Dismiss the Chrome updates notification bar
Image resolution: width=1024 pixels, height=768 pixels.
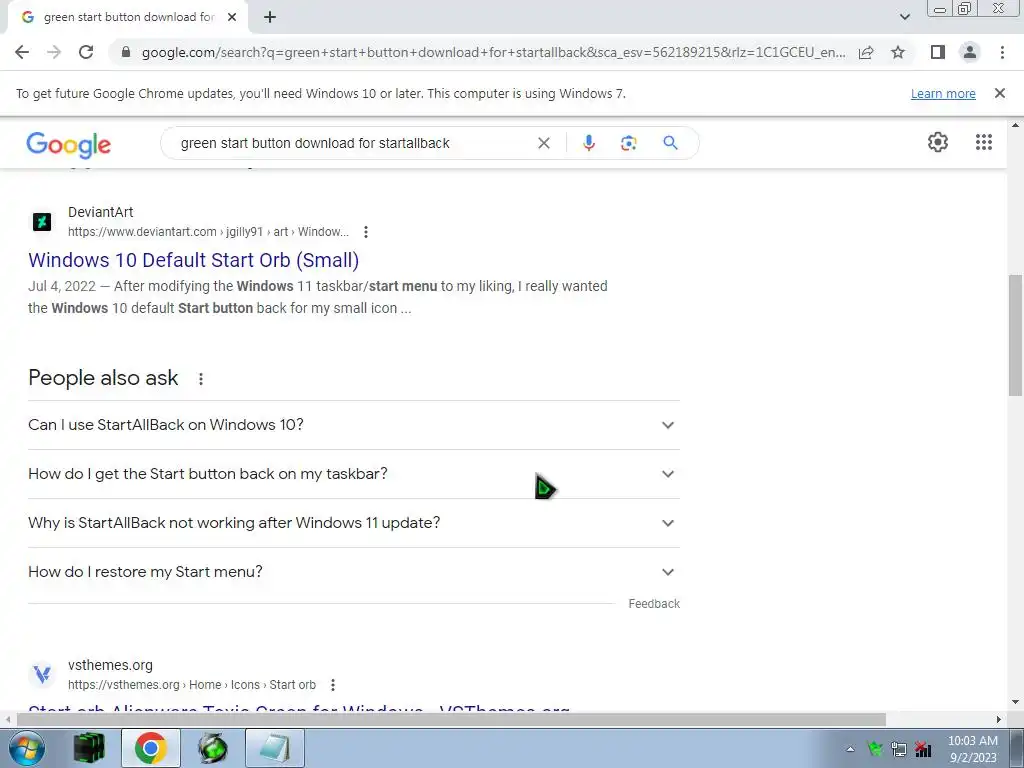tap(1000, 93)
